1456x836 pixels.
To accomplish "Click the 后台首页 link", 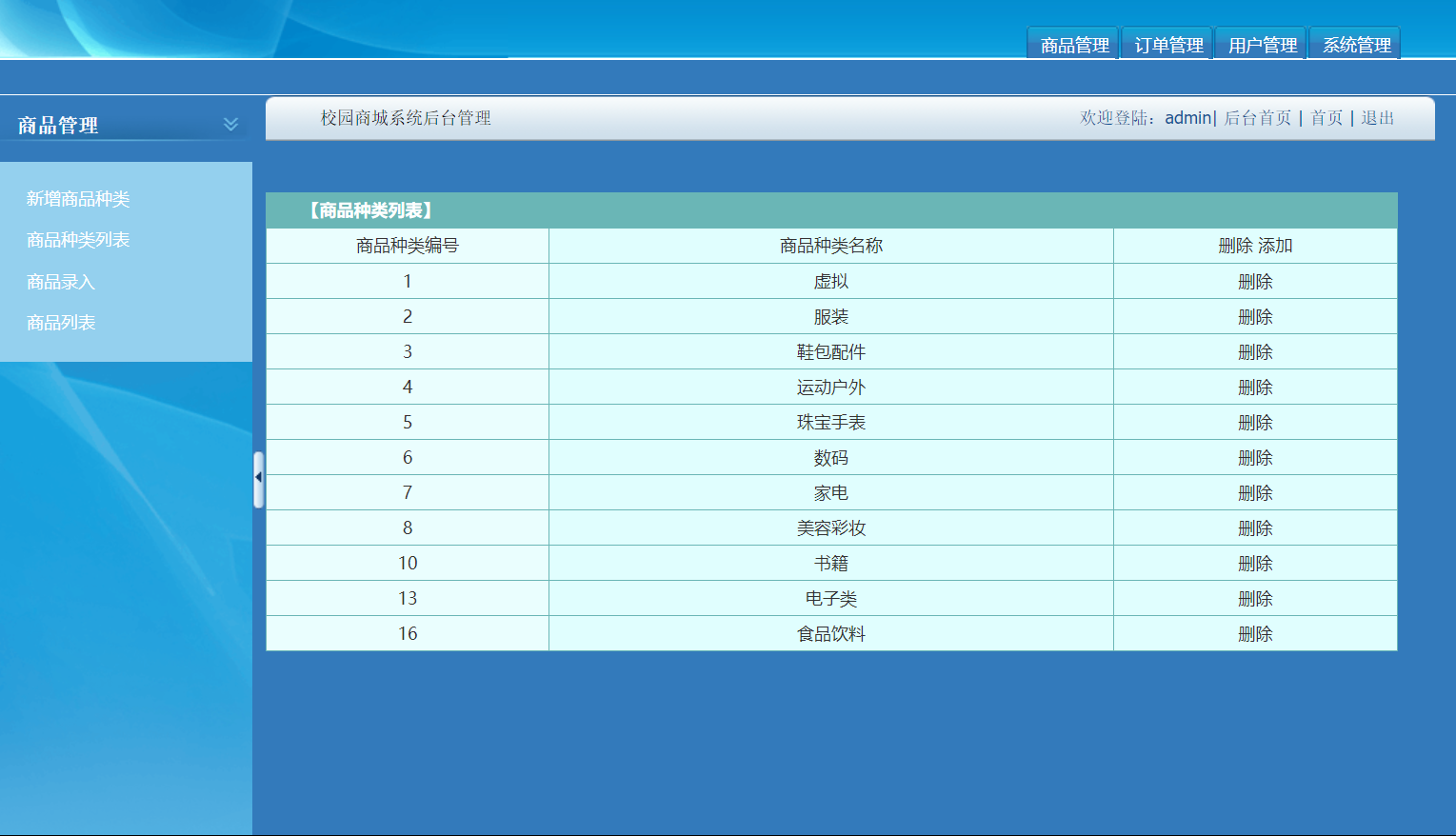I will pos(1257,118).
